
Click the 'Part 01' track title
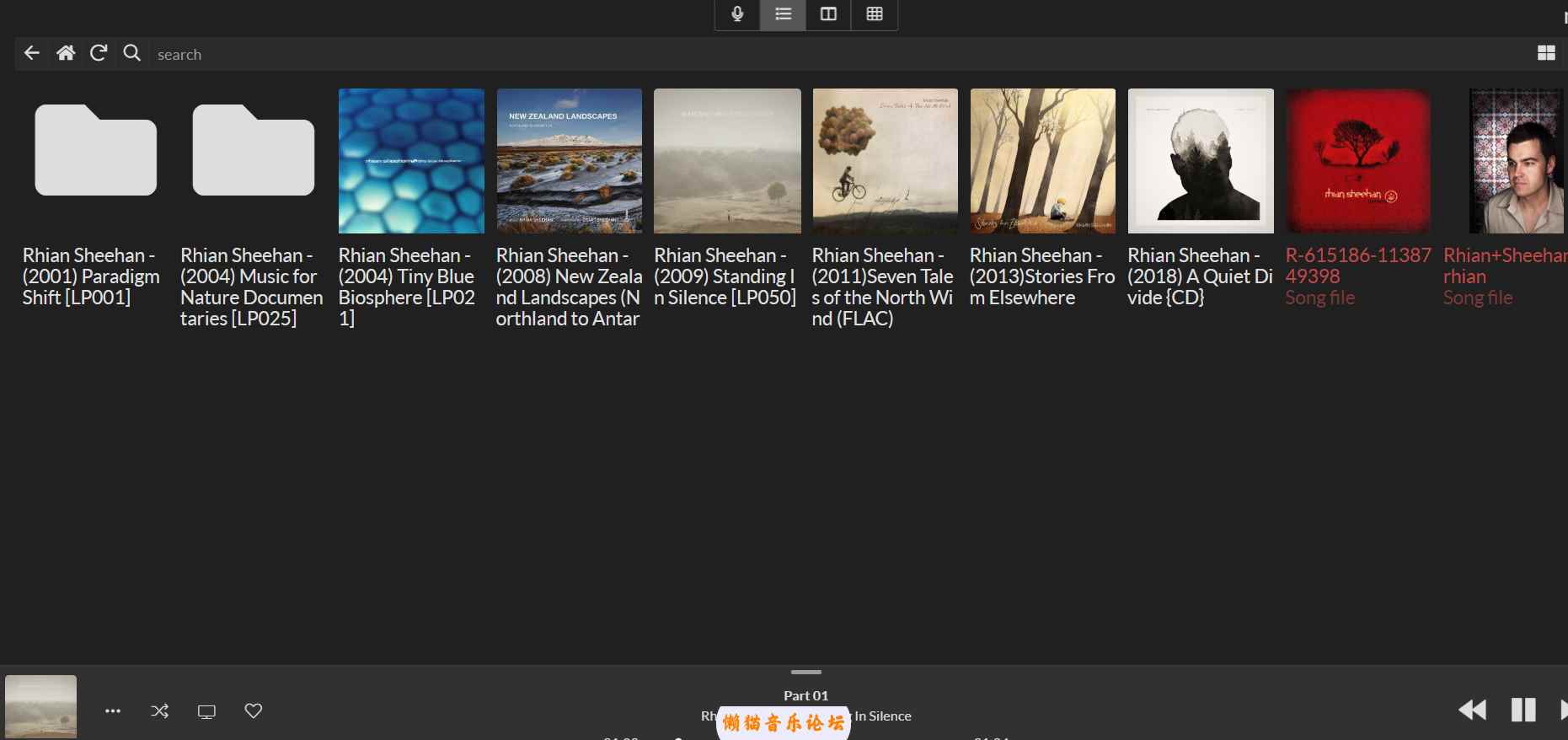point(806,695)
